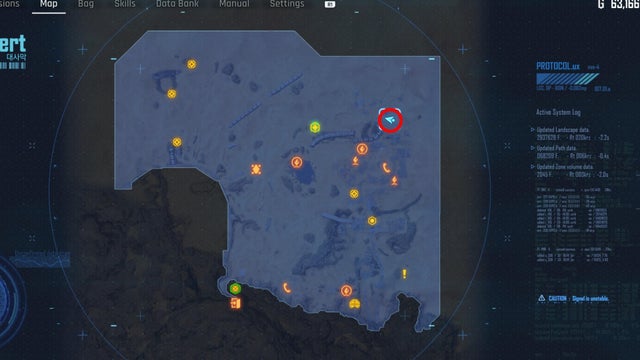The image size is (640, 360).
Task: Select the orange exit door icon
Action: coord(236,303)
